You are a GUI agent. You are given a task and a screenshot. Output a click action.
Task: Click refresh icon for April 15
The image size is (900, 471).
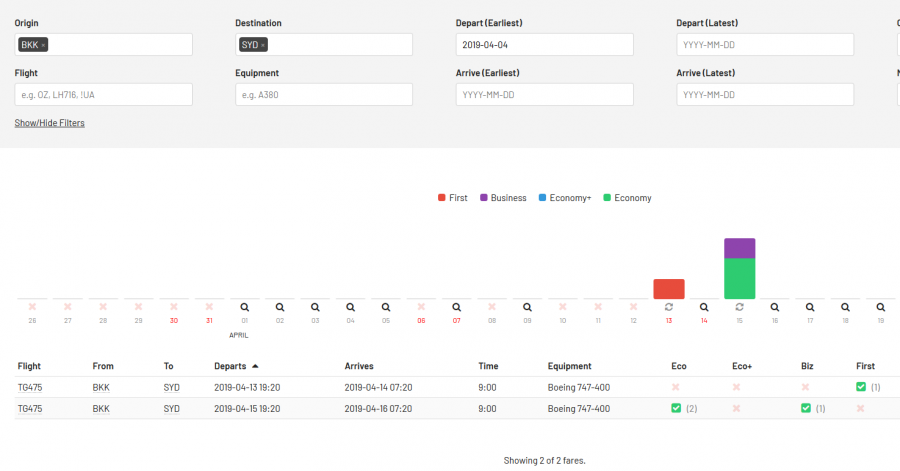(x=739, y=307)
